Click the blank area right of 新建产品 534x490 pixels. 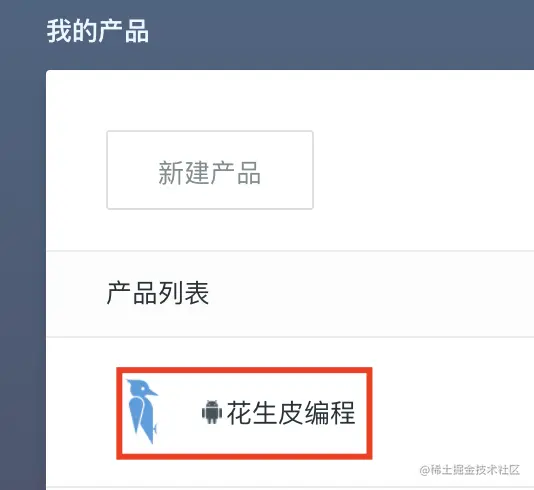(x=422, y=170)
